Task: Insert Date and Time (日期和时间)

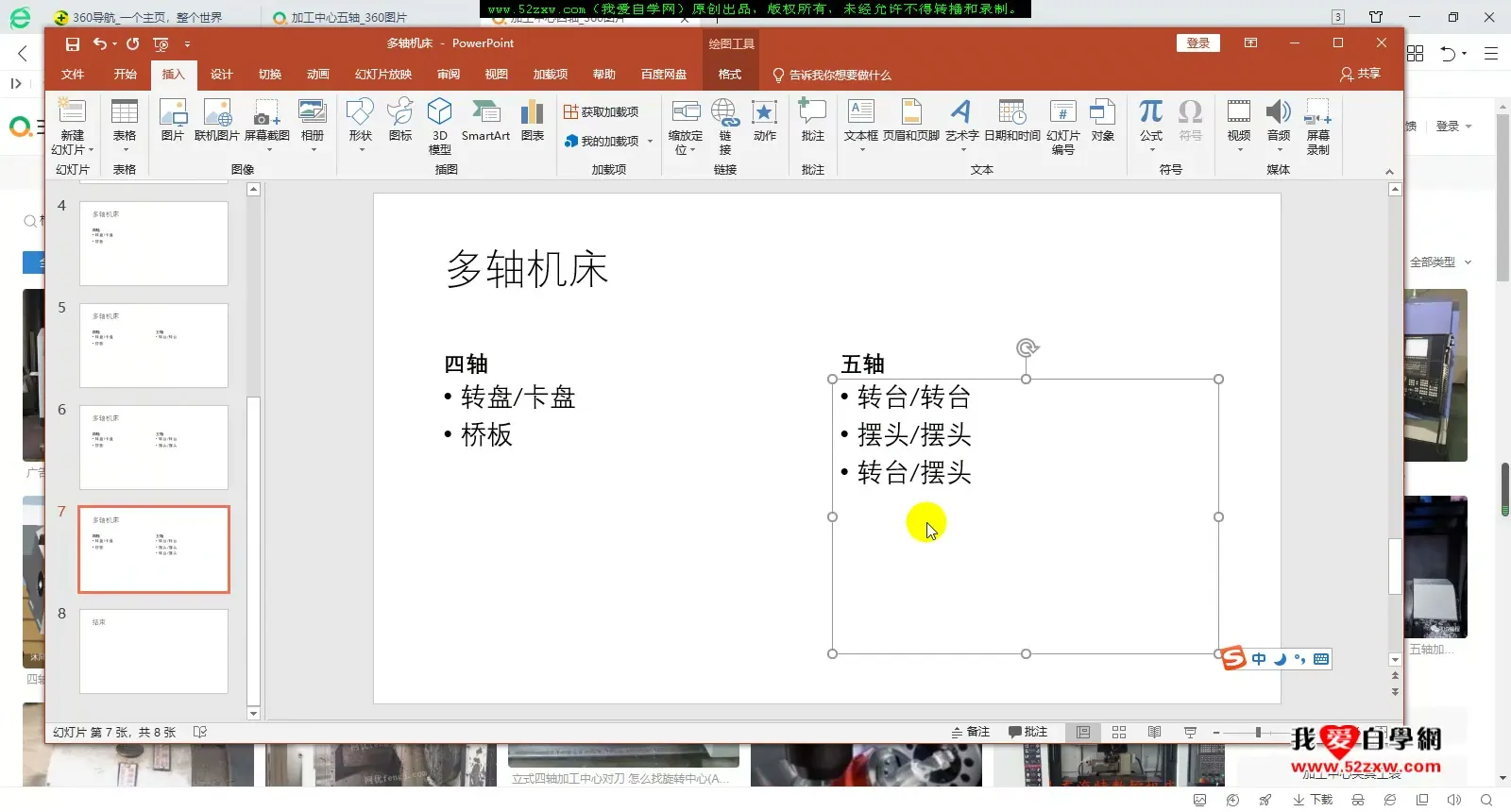Action: [x=1012, y=120]
